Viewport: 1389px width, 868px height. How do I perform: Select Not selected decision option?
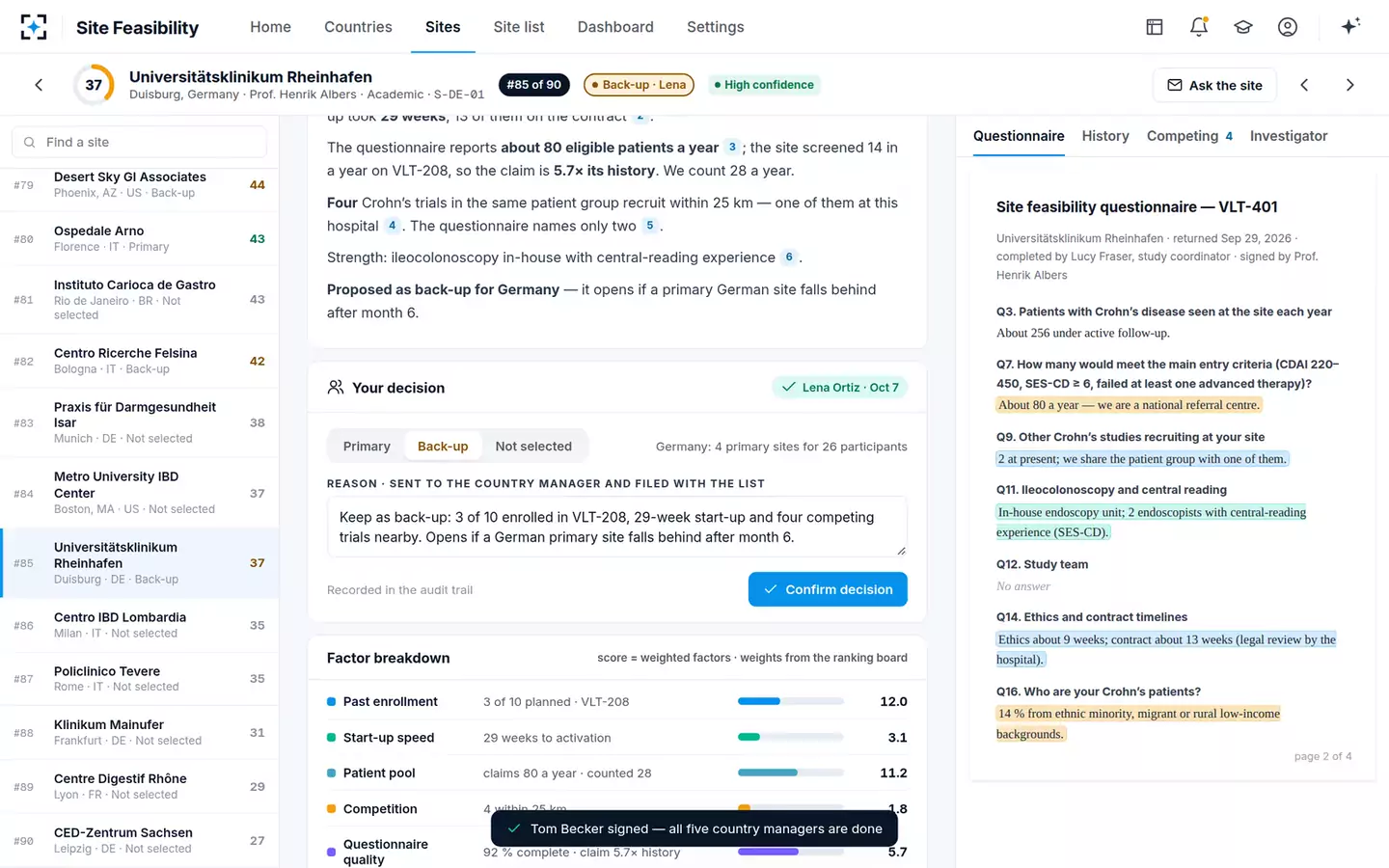pyautogui.click(x=533, y=446)
